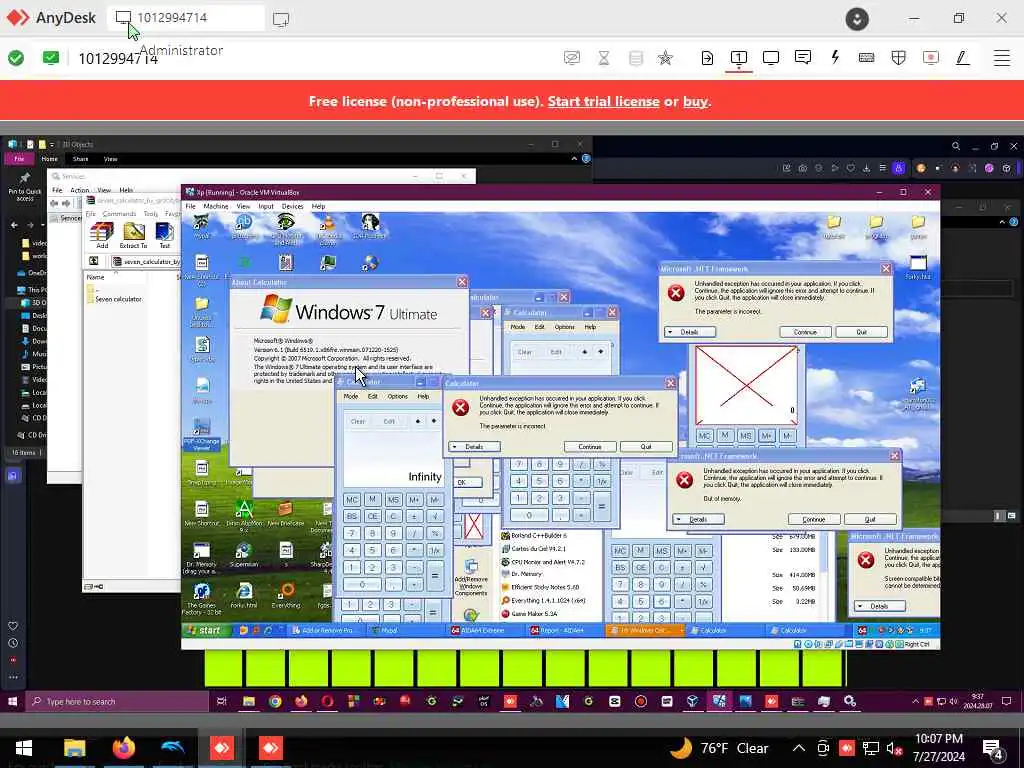Viewport: 1024px width, 768px height.
Task: Click WinRAR Test toolbar icon
Action: [165, 235]
